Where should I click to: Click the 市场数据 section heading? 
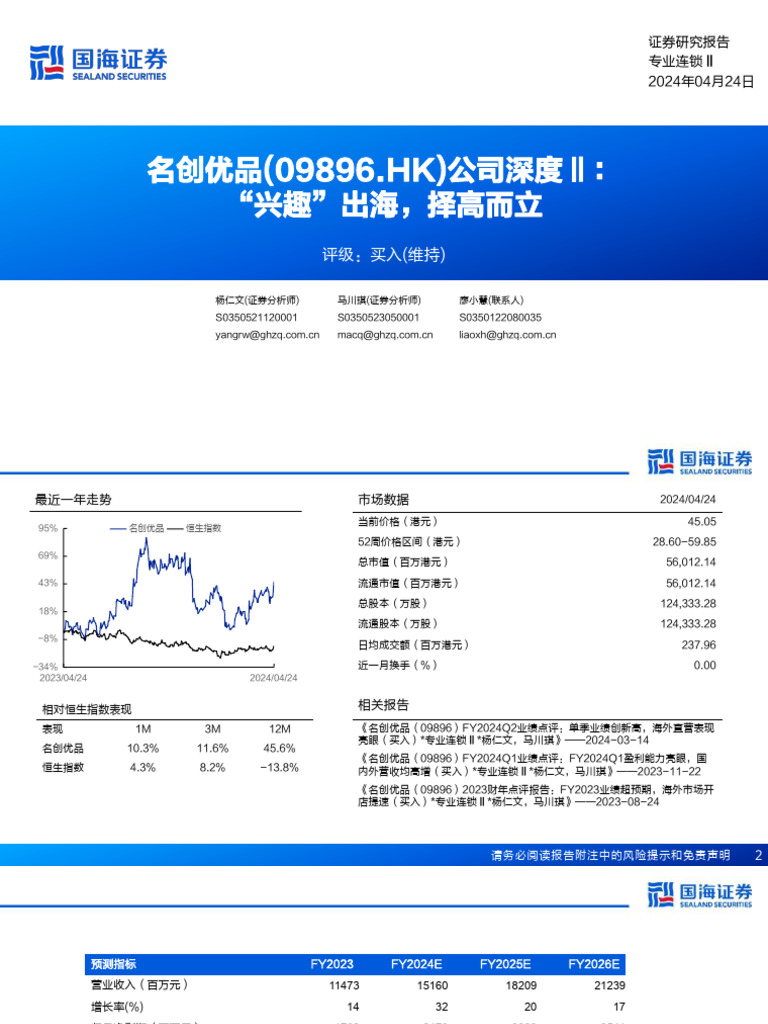pyautogui.click(x=383, y=500)
